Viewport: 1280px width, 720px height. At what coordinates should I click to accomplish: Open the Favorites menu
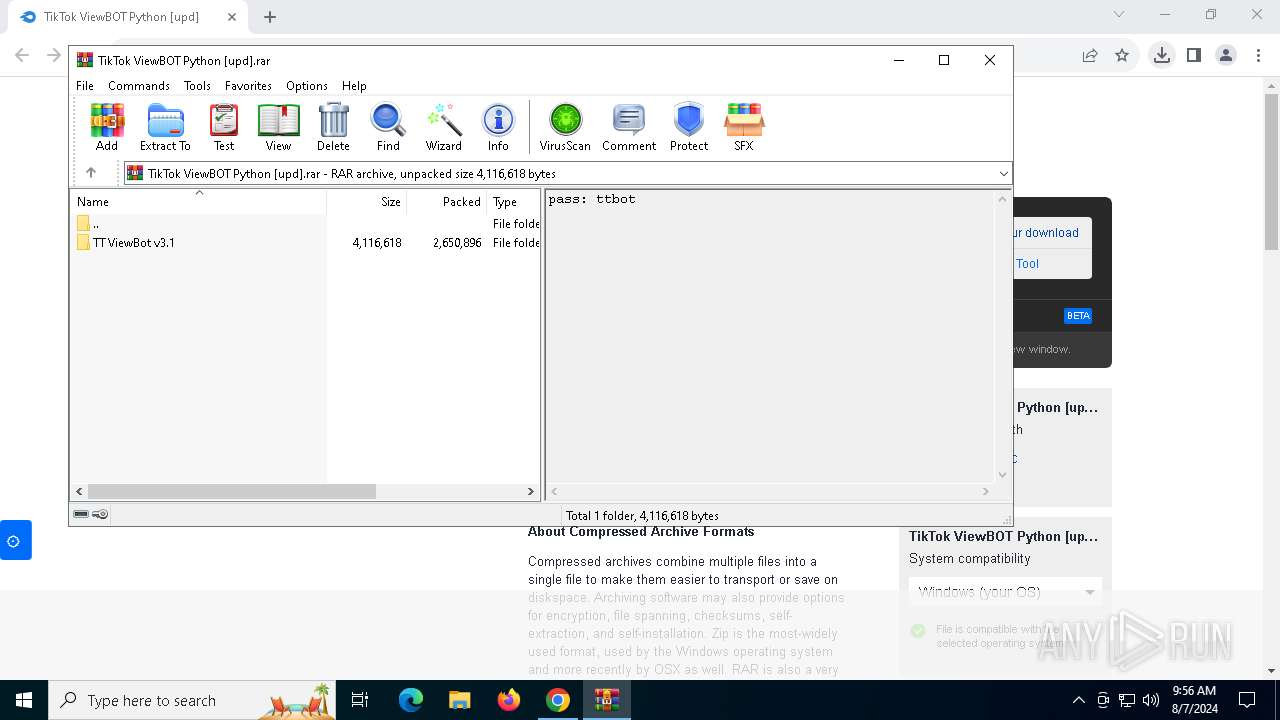[248, 86]
